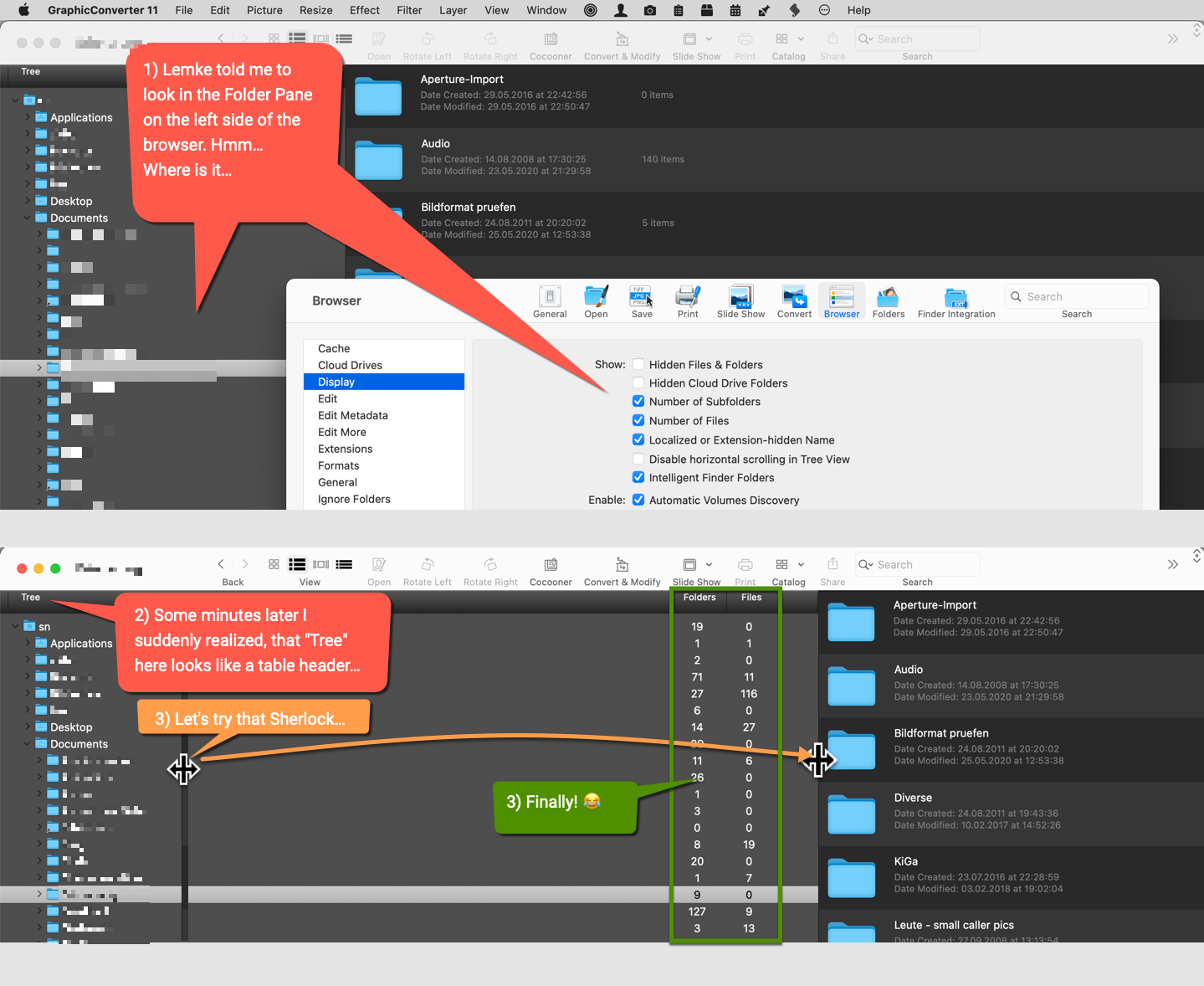1204x986 pixels.
Task: Select Formats in preferences list
Action: pos(384,465)
